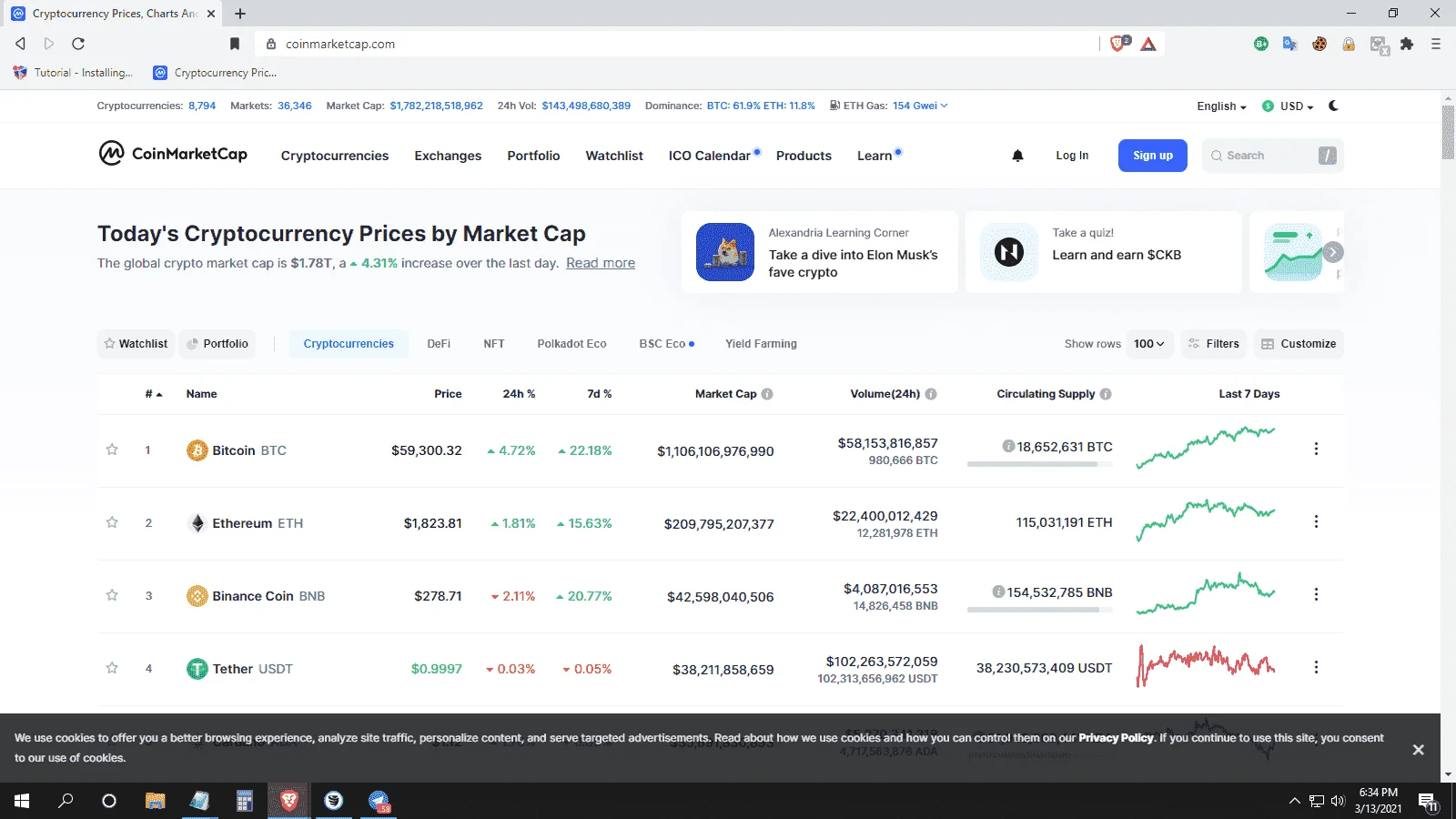The height and width of the screenshot is (819, 1456).
Task: Open ICO Calendar nav item
Action: point(710,156)
